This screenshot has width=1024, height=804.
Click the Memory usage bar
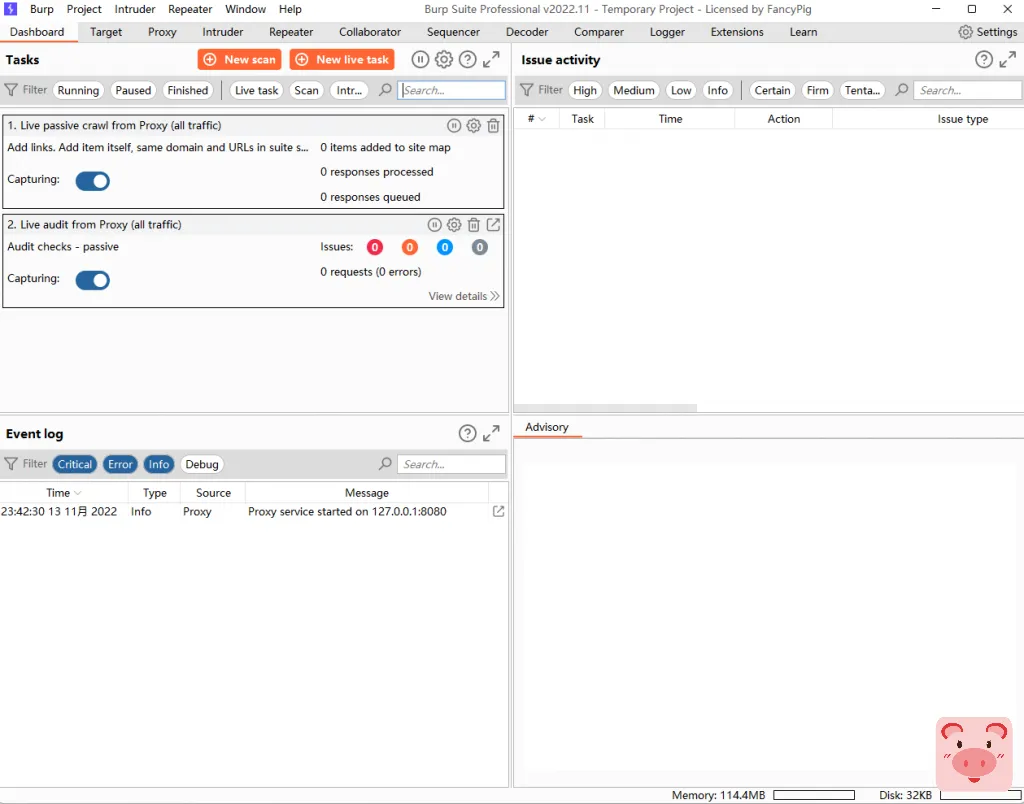814,795
